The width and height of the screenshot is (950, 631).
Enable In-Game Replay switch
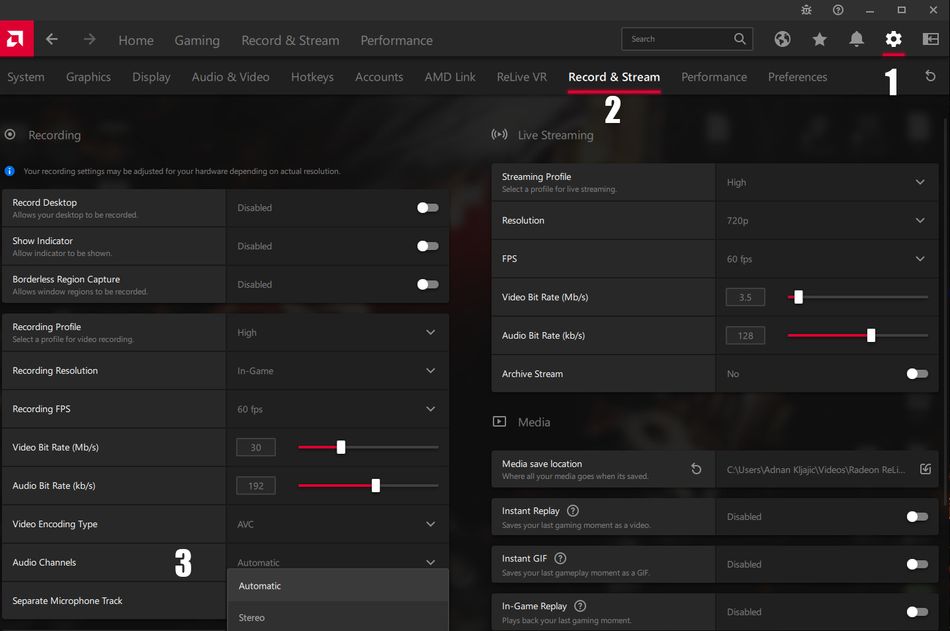coord(917,612)
